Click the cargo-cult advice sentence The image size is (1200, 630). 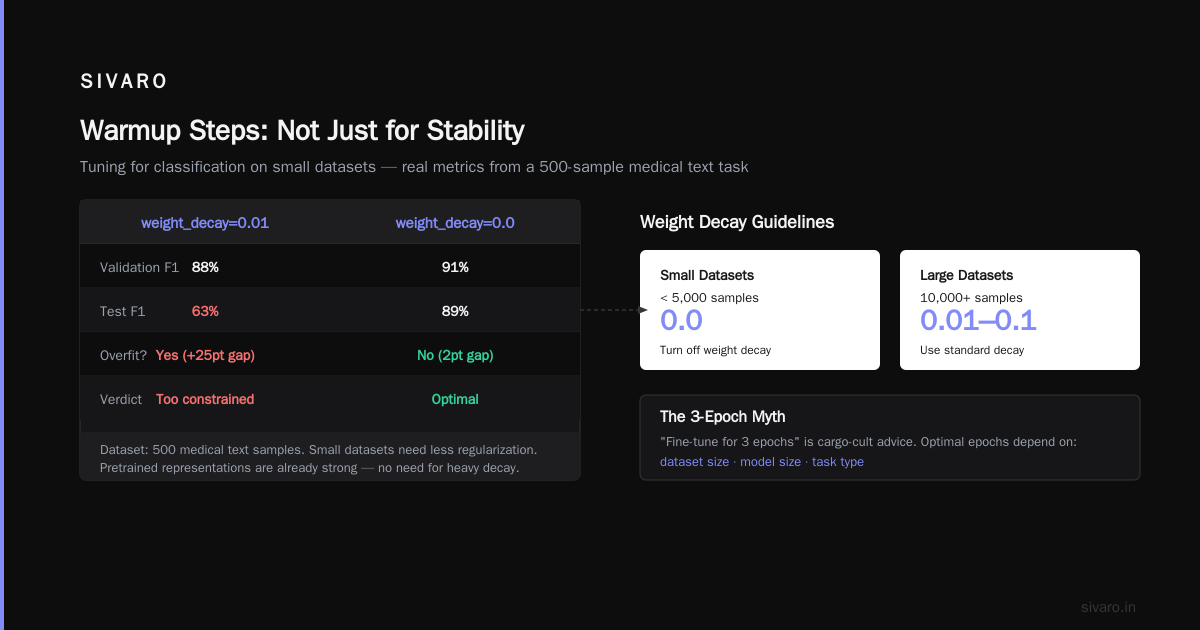(868, 441)
